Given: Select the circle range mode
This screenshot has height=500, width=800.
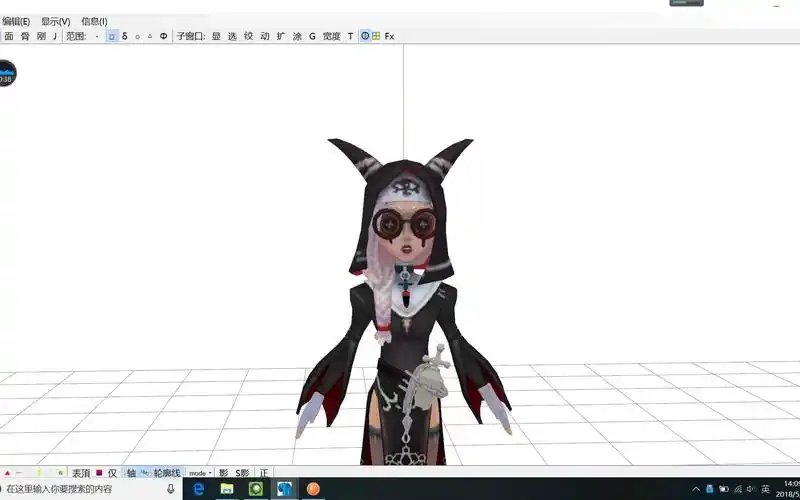Looking at the screenshot, I should (137, 36).
